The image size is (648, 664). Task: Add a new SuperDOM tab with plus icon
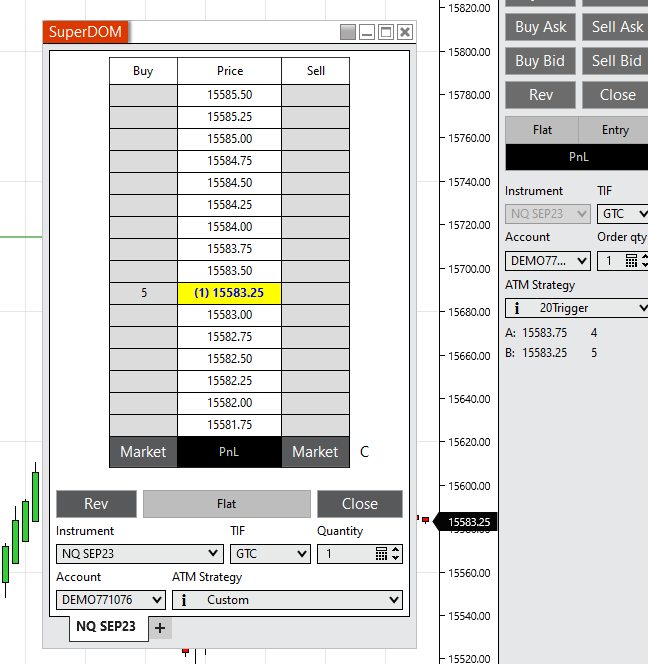(160, 628)
